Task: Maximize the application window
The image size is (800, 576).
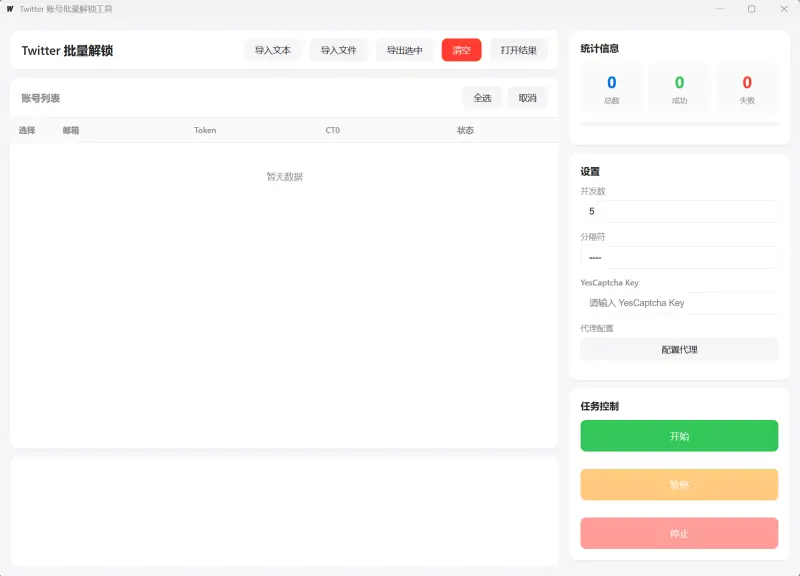Action: [752, 9]
